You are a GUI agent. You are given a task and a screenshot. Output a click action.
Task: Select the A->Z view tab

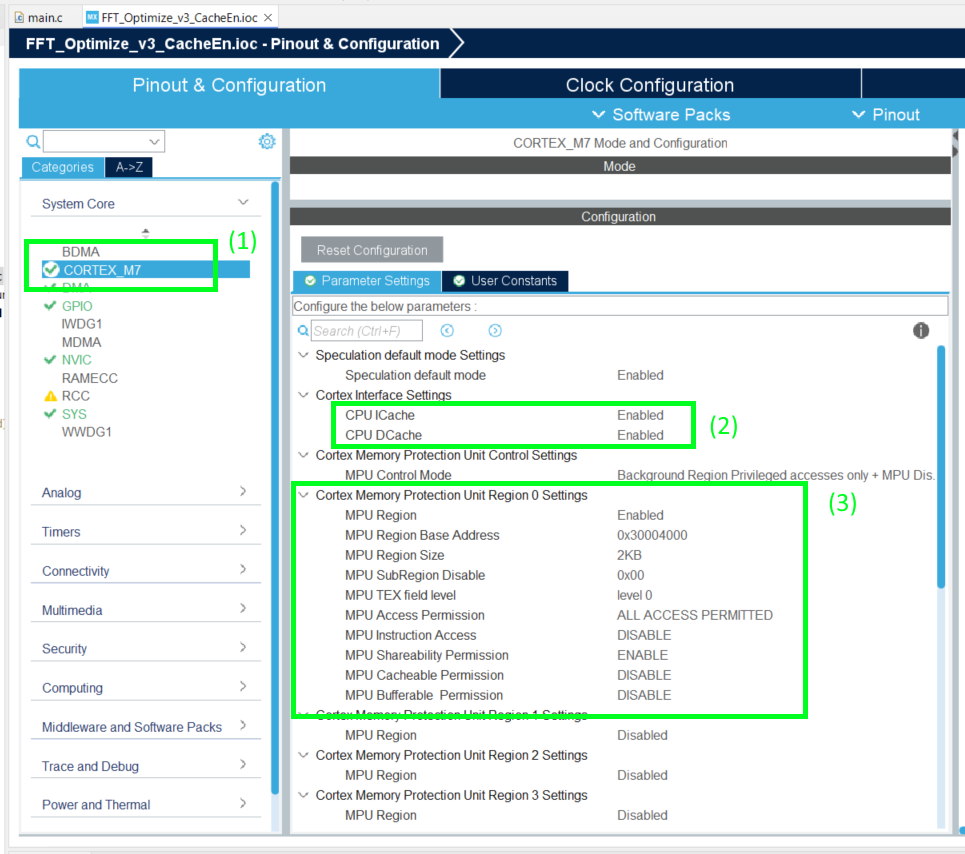(x=129, y=167)
